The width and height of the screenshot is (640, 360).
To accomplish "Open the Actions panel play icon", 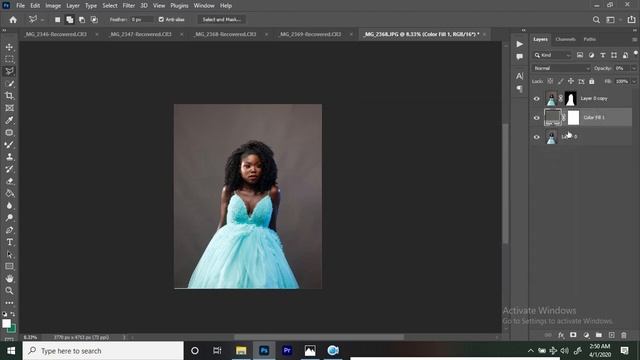I will (x=519, y=44).
